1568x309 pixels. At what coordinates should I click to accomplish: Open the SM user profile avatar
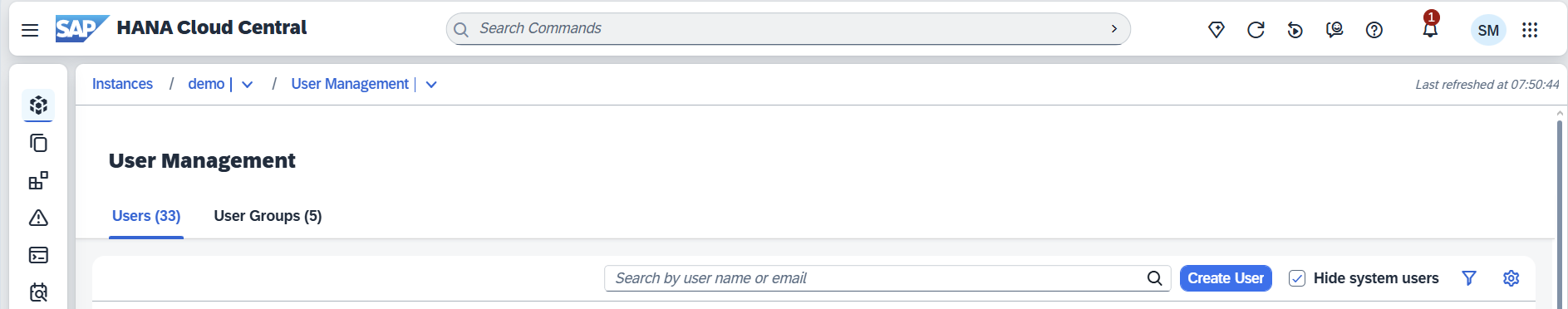(x=1488, y=31)
